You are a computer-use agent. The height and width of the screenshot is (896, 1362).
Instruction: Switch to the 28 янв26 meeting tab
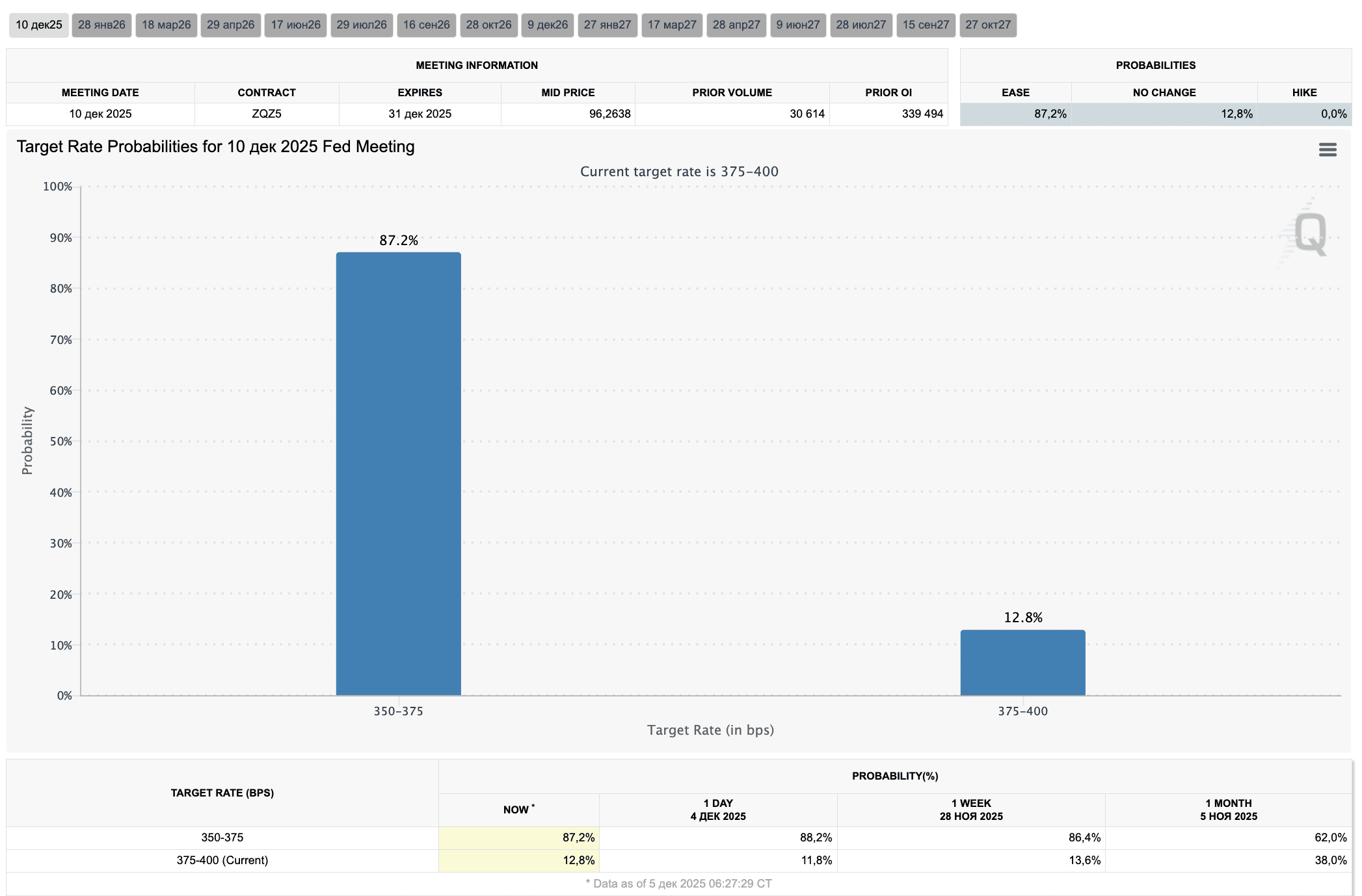point(101,25)
